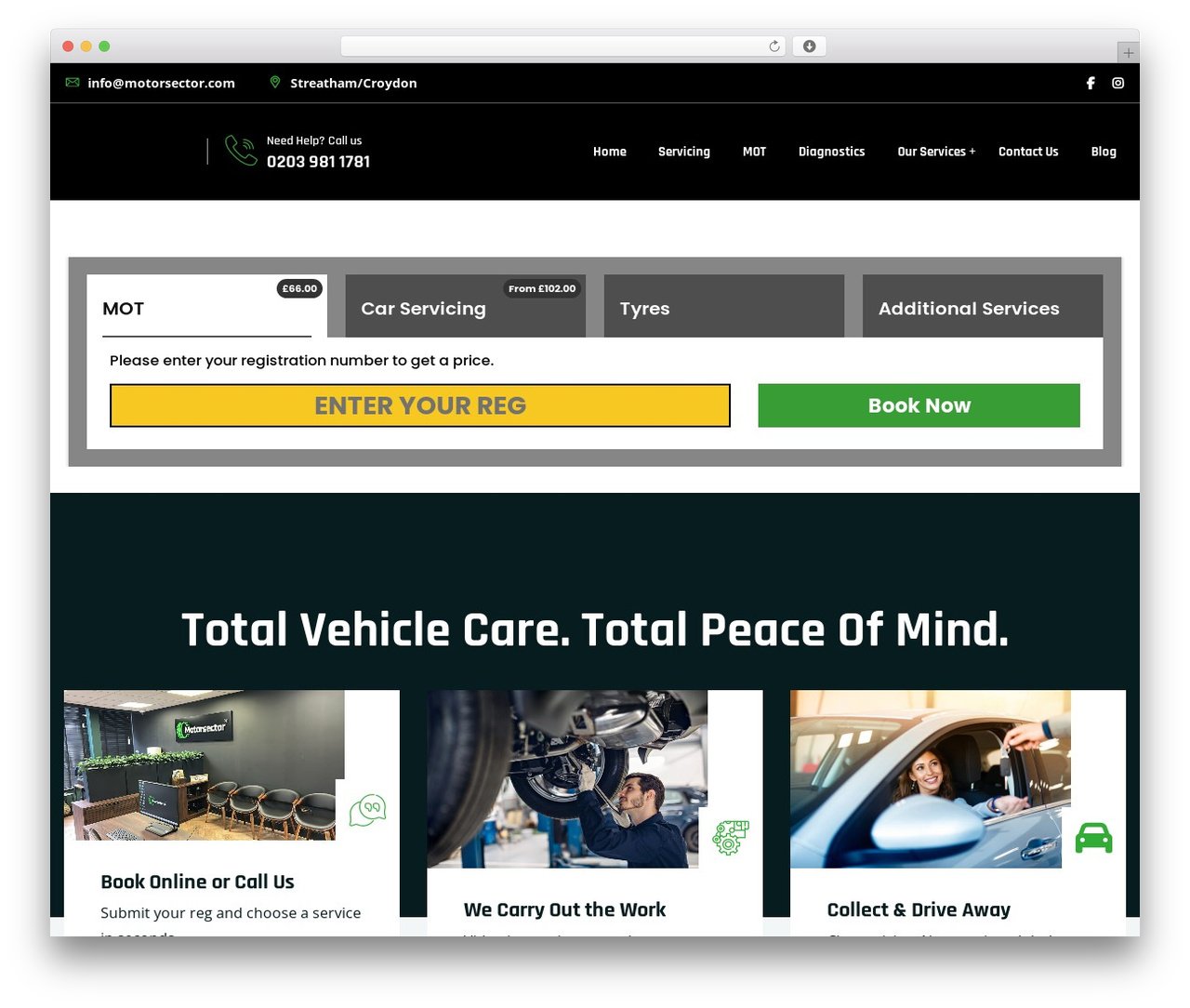Viewport: 1190px width, 1008px height.
Task: Open the Blog page
Action: tap(1104, 152)
